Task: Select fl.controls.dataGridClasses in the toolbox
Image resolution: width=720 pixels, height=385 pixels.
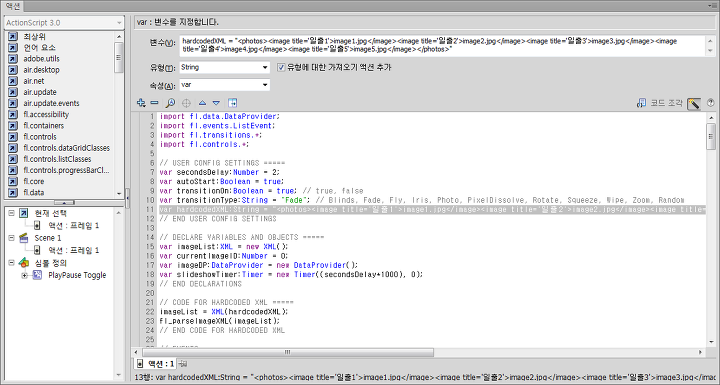Action: (x=67, y=148)
